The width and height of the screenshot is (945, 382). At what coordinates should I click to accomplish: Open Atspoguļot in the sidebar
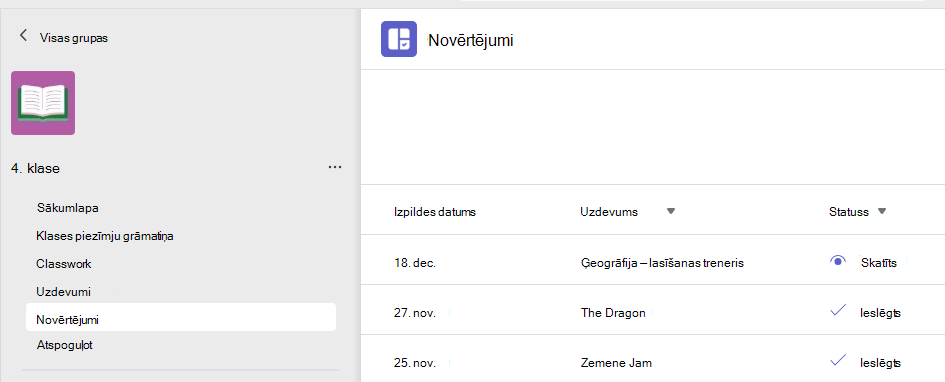click(64, 345)
